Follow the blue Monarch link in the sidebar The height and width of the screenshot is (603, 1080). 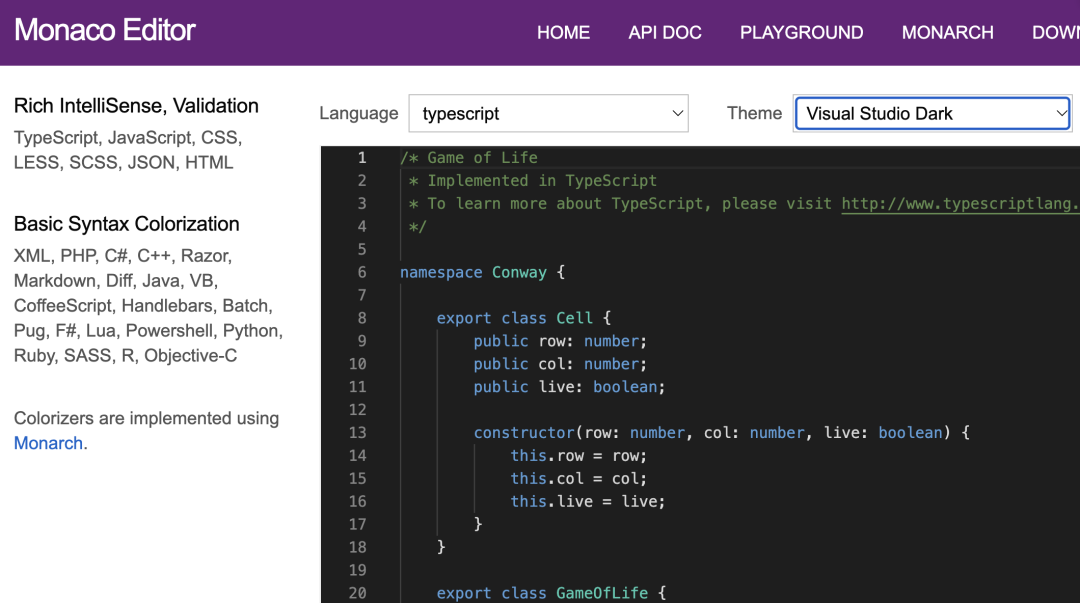click(x=48, y=443)
